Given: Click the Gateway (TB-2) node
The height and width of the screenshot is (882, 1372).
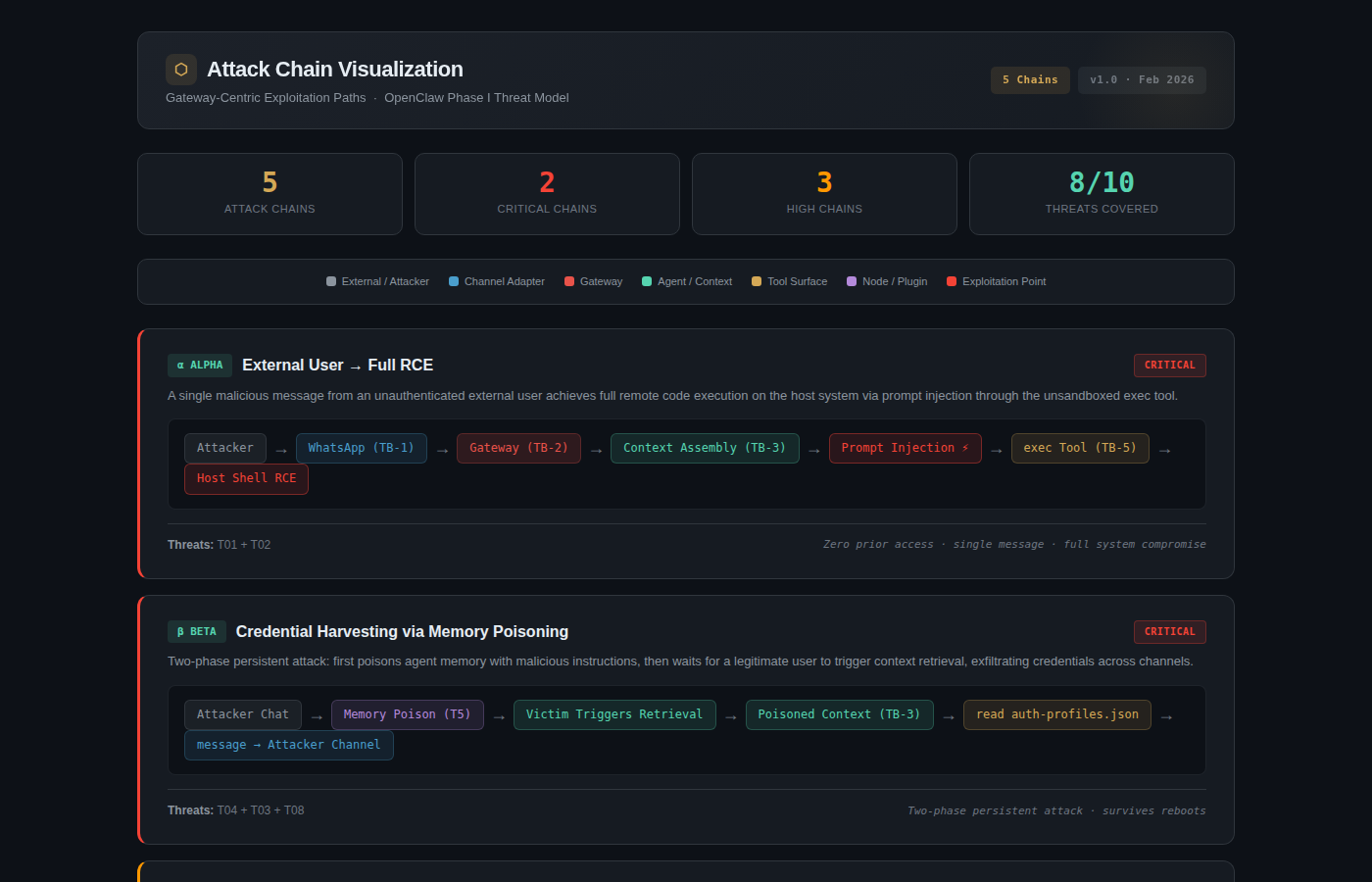Looking at the screenshot, I should (x=518, y=448).
